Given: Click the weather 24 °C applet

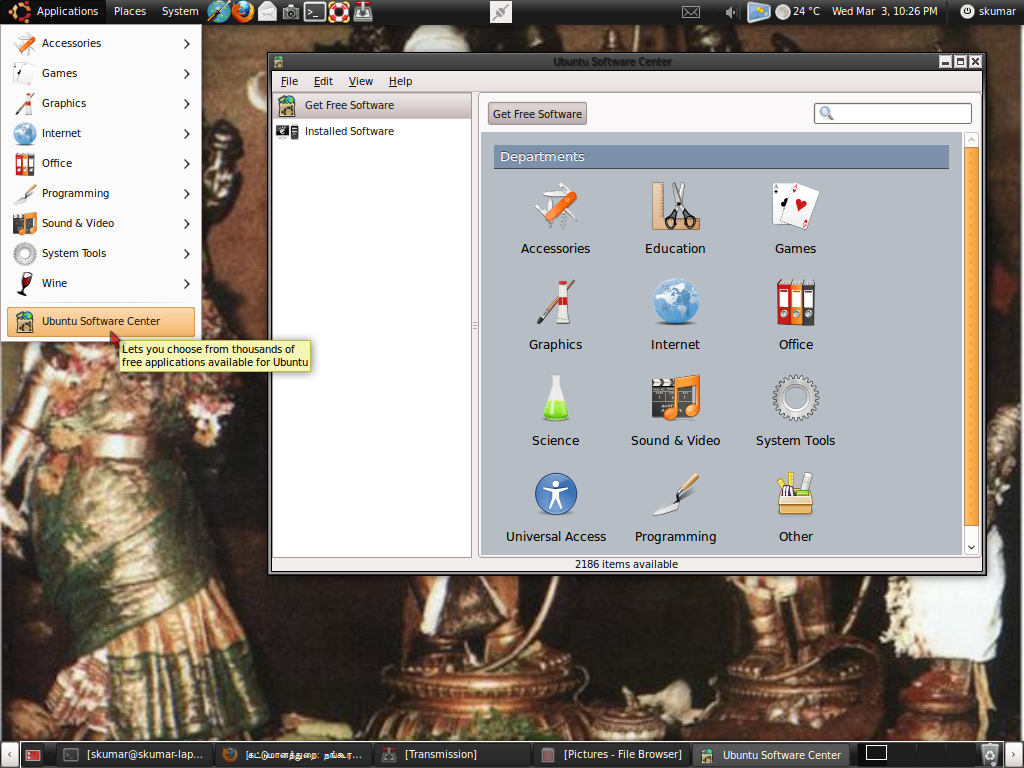Looking at the screenshot, I should tap(797, 11).
